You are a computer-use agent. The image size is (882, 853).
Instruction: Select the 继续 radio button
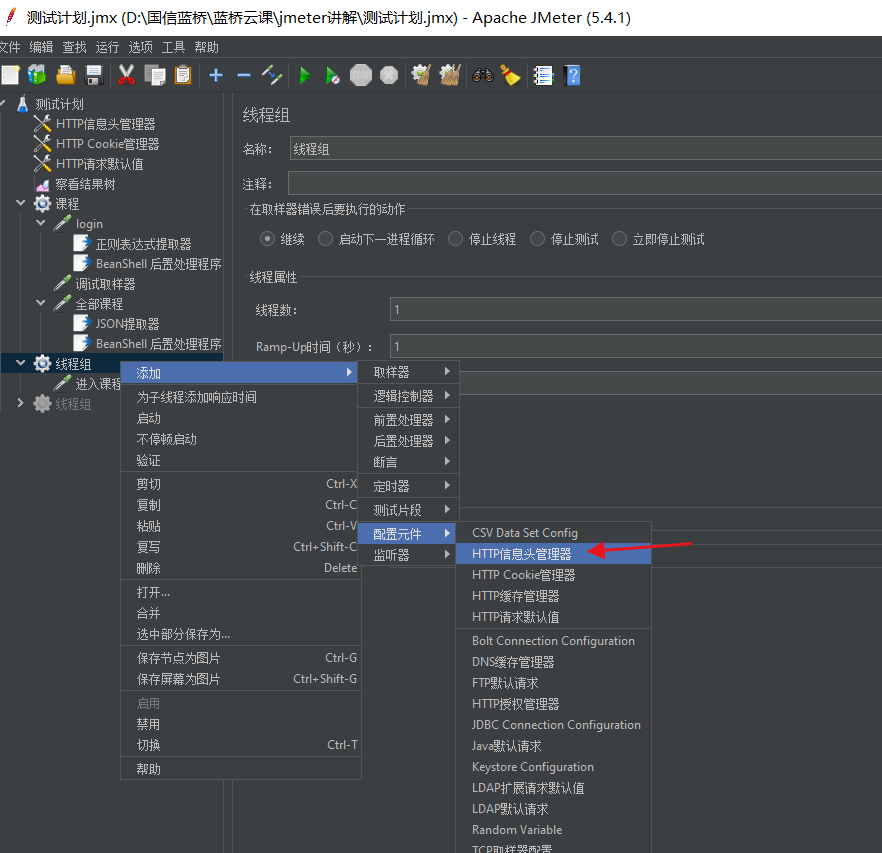[267, 239]
